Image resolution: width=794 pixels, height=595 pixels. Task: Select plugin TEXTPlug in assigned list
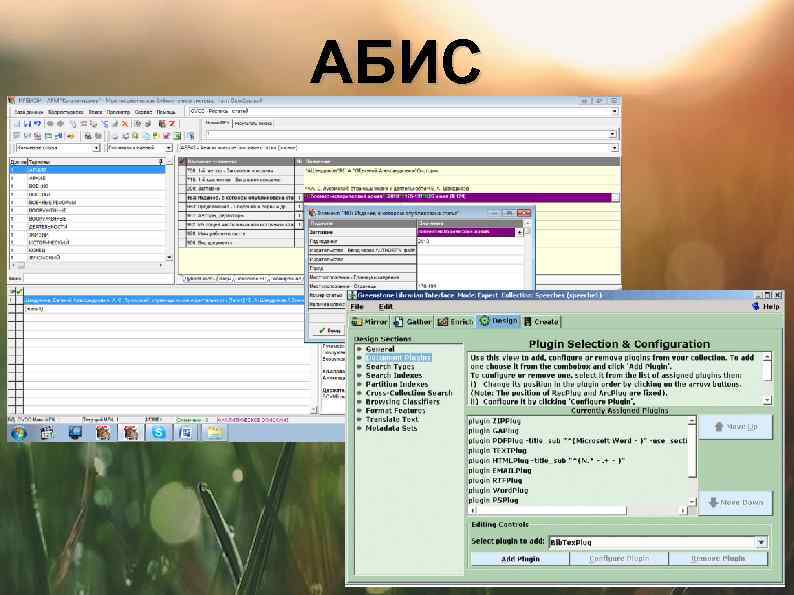coord(577,451)
